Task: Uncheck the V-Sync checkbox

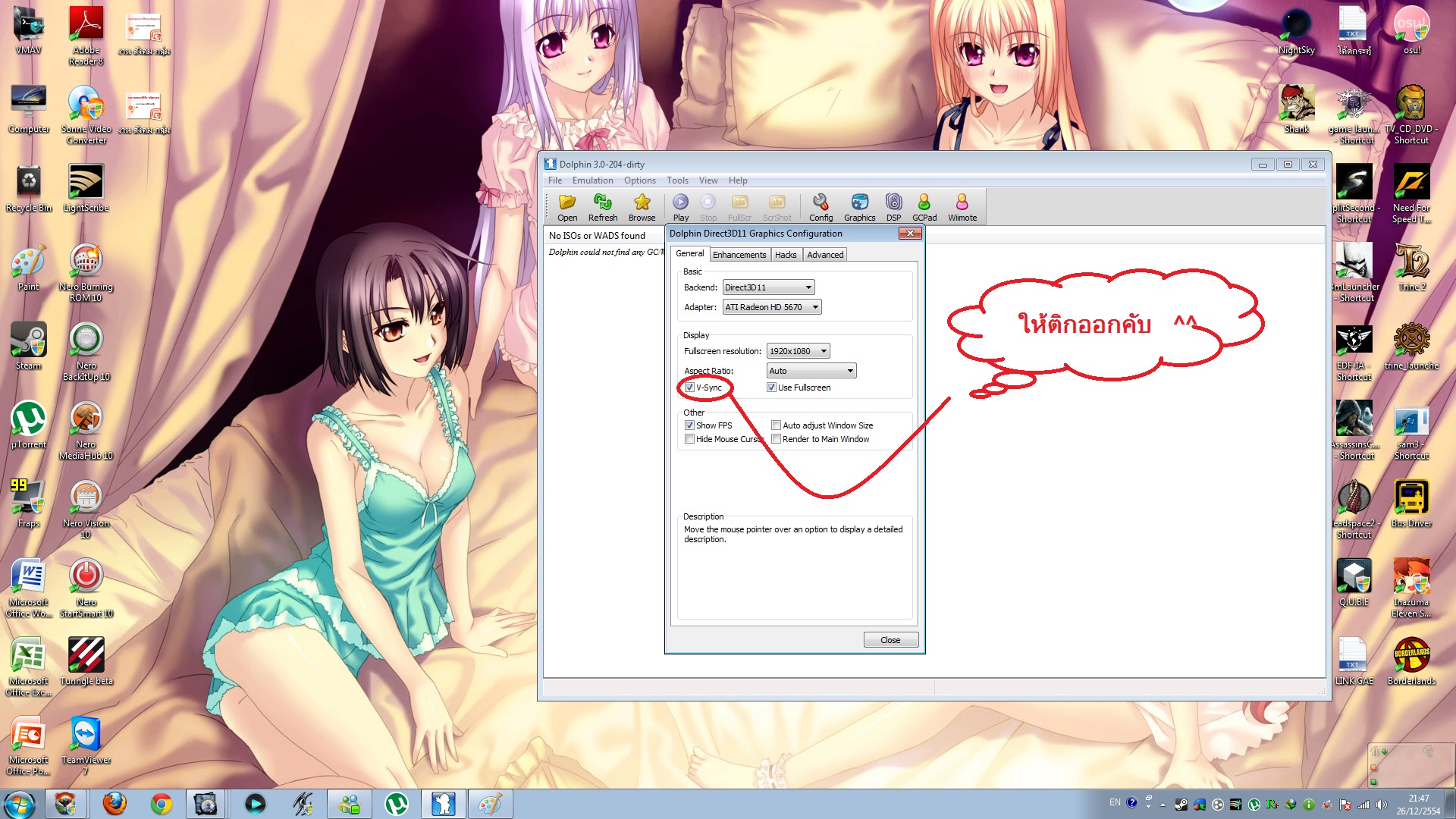Action: tap(690, 388)
